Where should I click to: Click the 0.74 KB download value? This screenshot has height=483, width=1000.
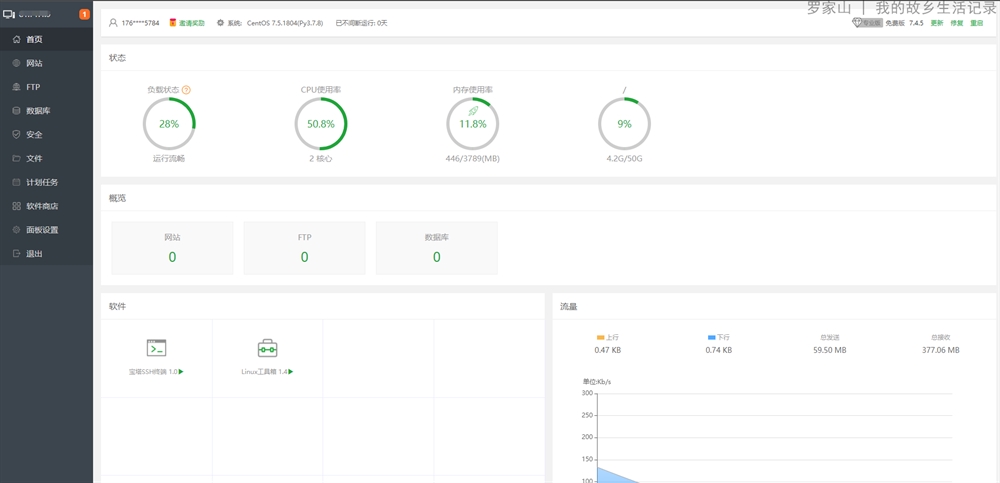[x=719, y=350]
